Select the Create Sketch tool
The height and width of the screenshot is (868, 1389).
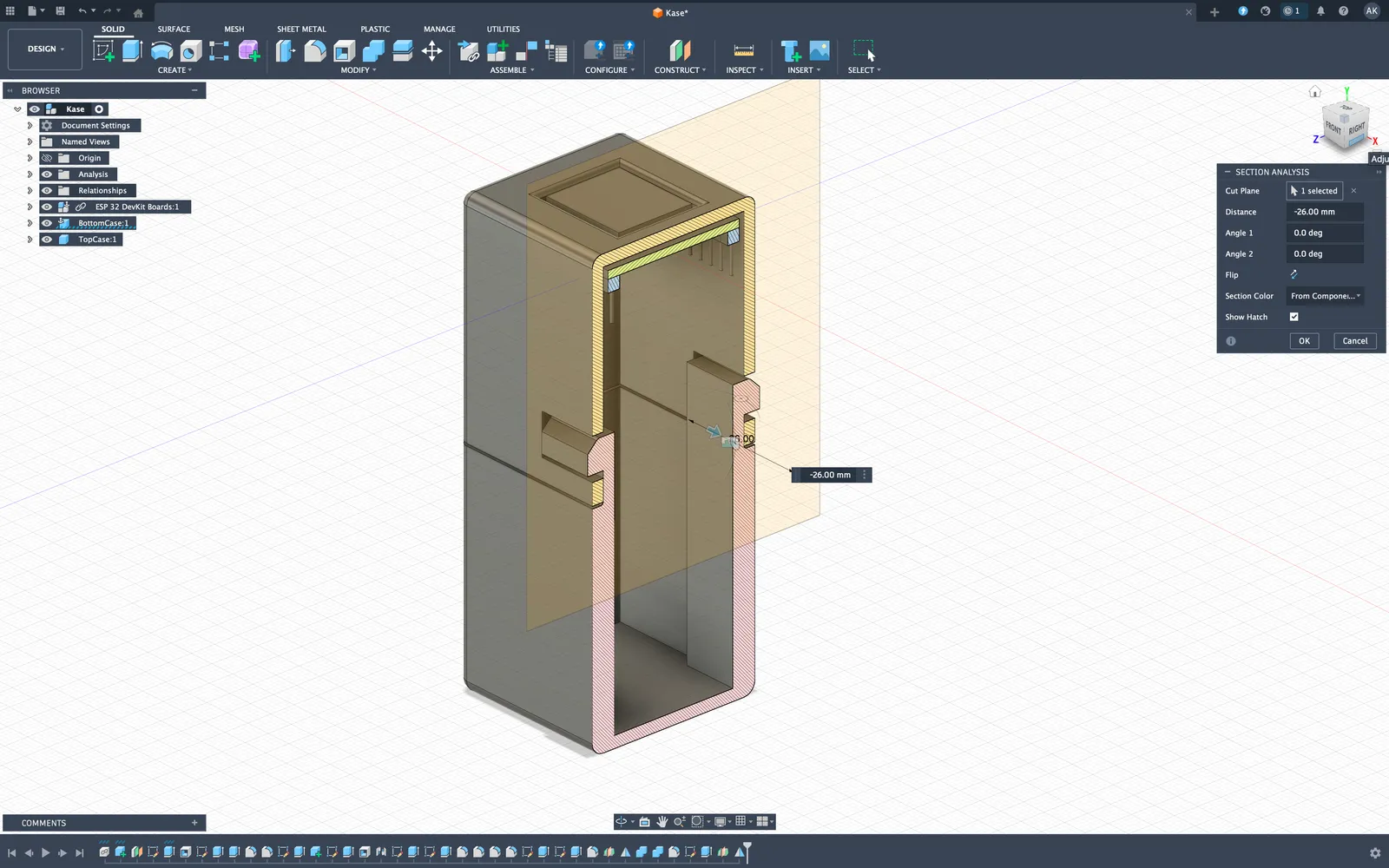(x=103, y=49)
